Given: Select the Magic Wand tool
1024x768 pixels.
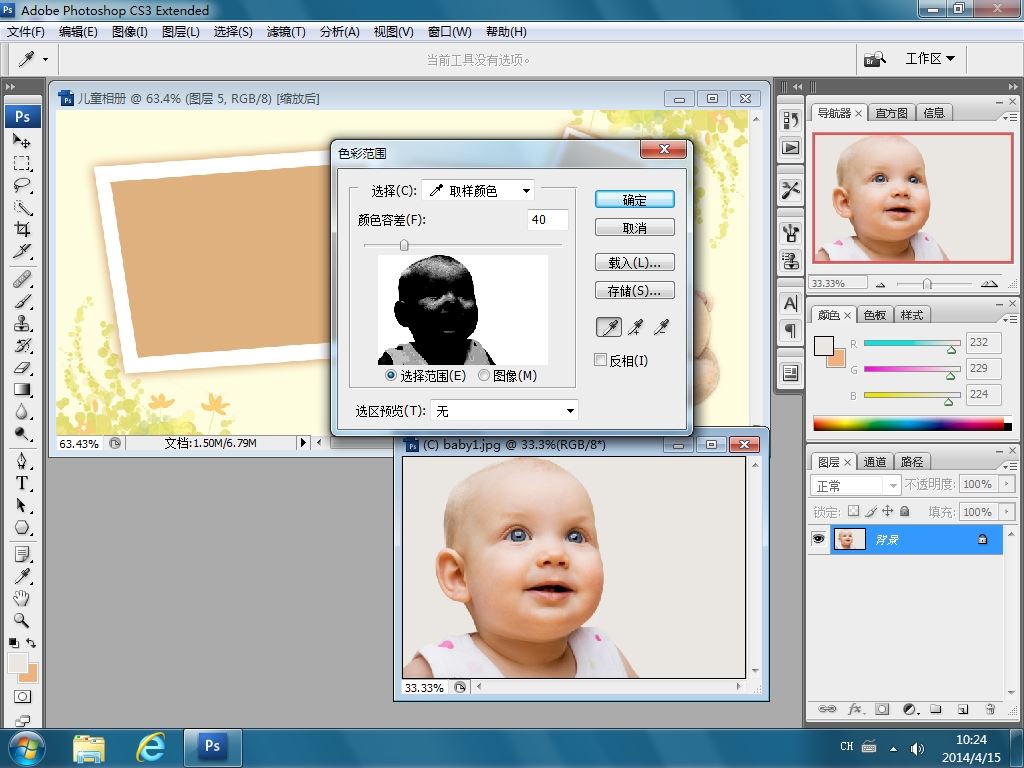Looking at the screenshot, I should pyautogui.click(x=22, y=208).
